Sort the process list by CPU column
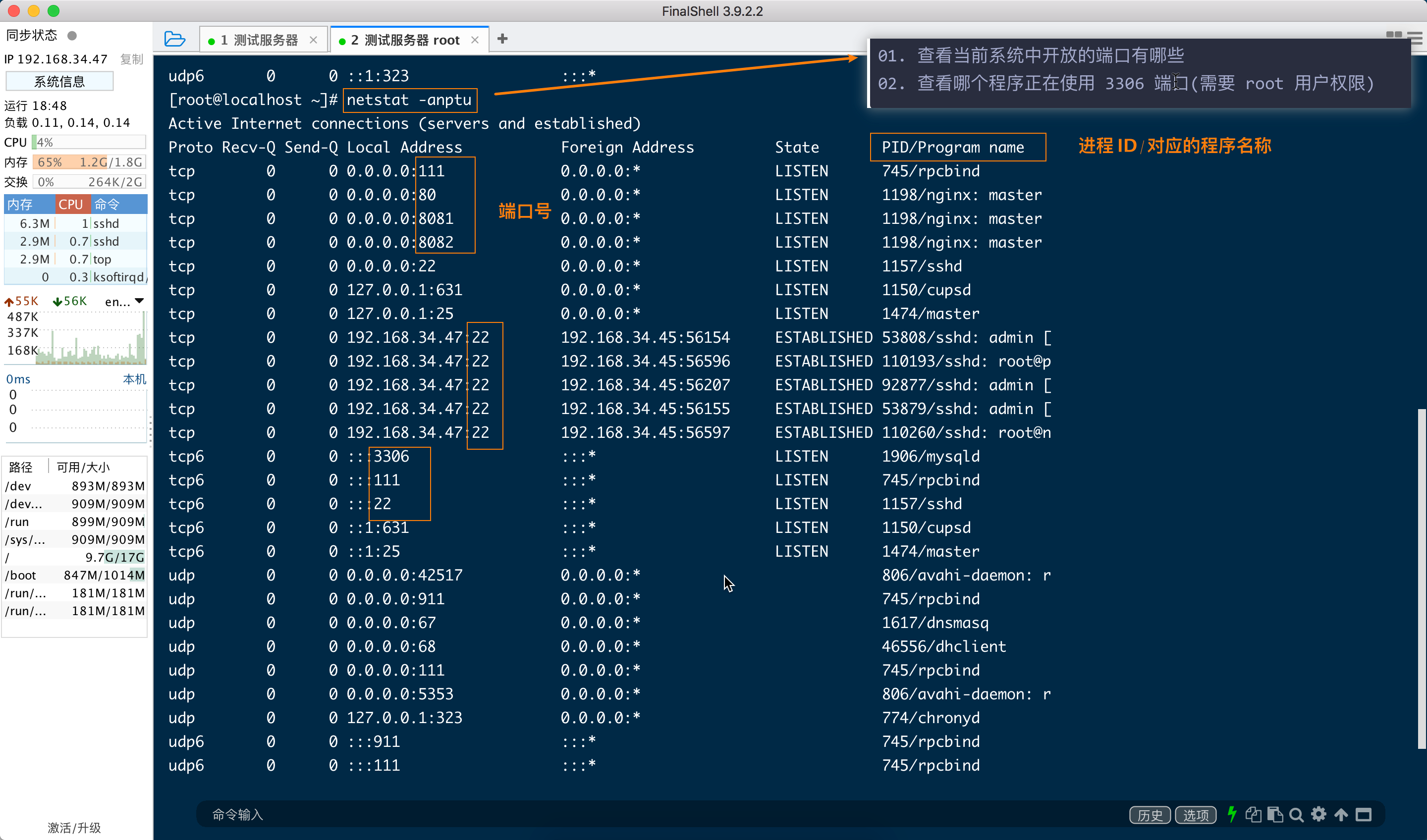The width and height of the screenshot is (1427, 840). pos(71,205)
